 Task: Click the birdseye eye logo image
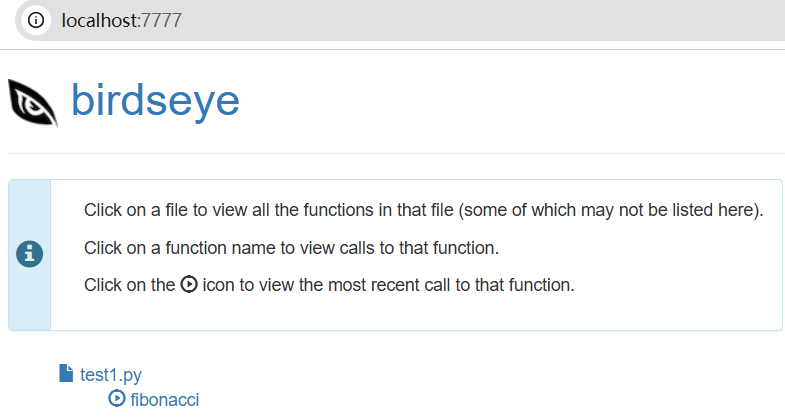[33, 102]
